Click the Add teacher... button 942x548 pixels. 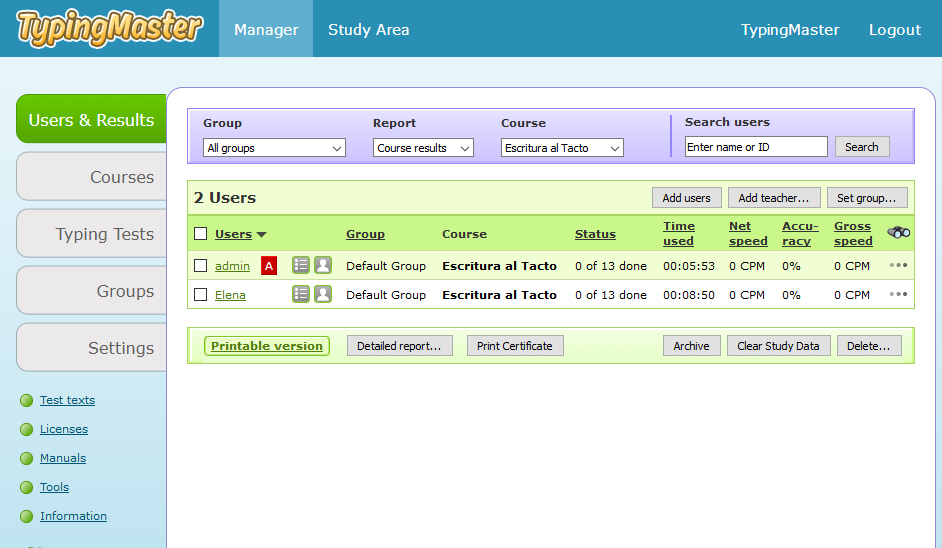pos(774,198)
